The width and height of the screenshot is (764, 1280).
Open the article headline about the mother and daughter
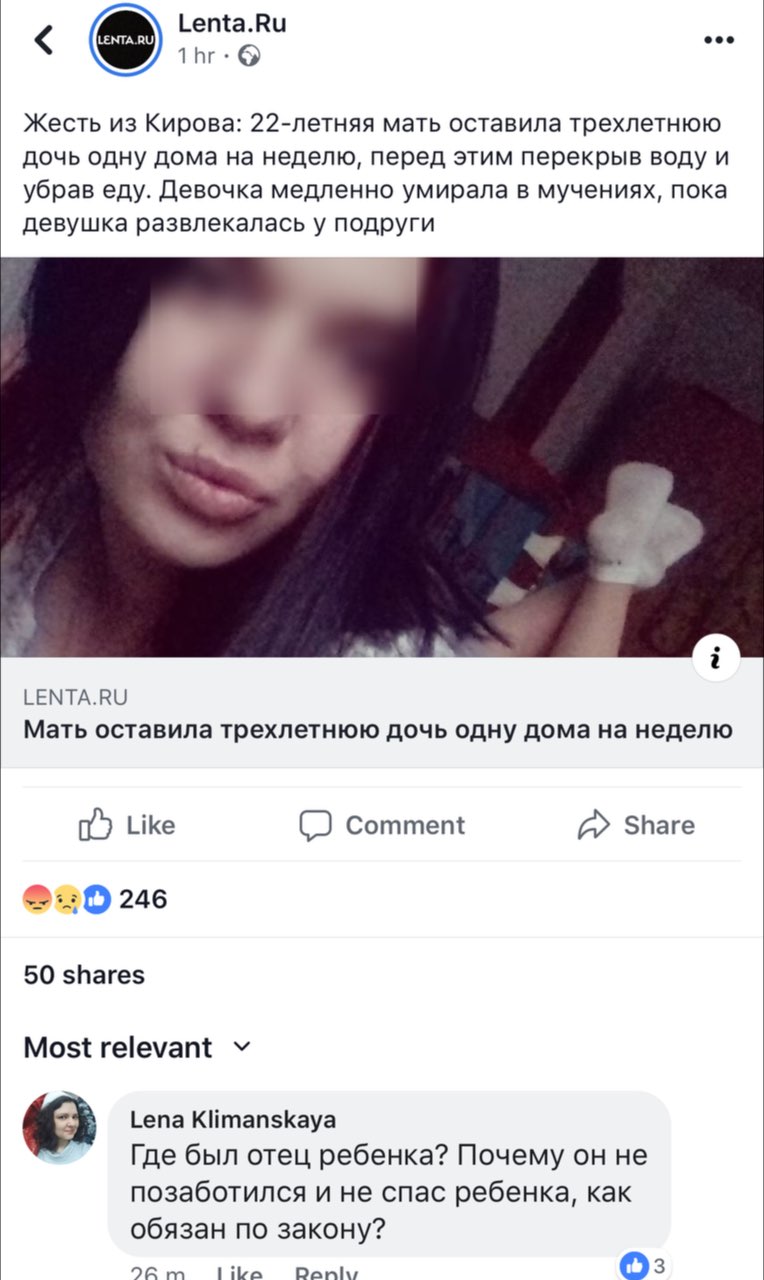(x=378, y=729)
